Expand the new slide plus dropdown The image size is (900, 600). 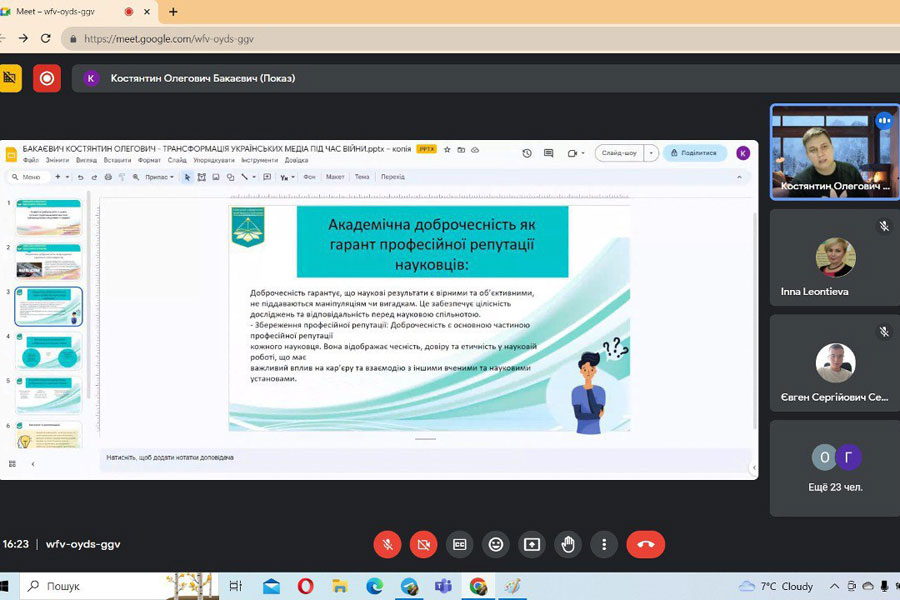(67, 177)
